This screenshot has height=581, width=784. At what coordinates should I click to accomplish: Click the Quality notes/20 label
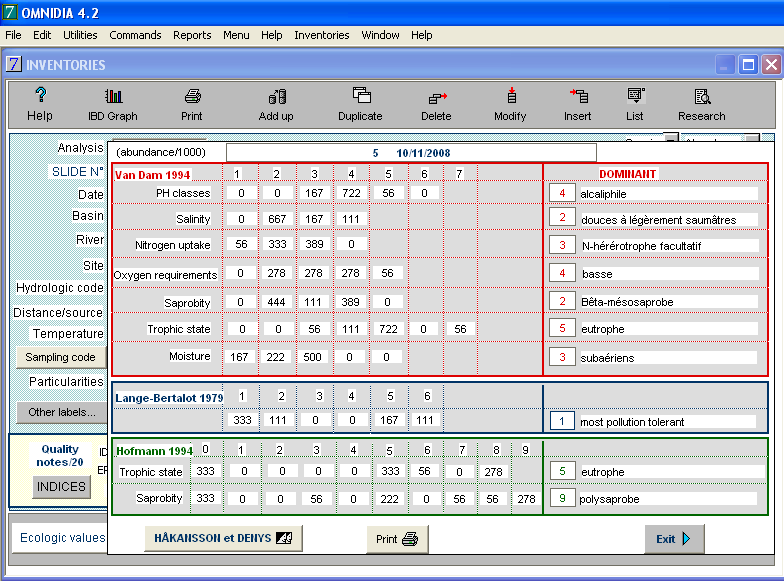pos(60,456)
